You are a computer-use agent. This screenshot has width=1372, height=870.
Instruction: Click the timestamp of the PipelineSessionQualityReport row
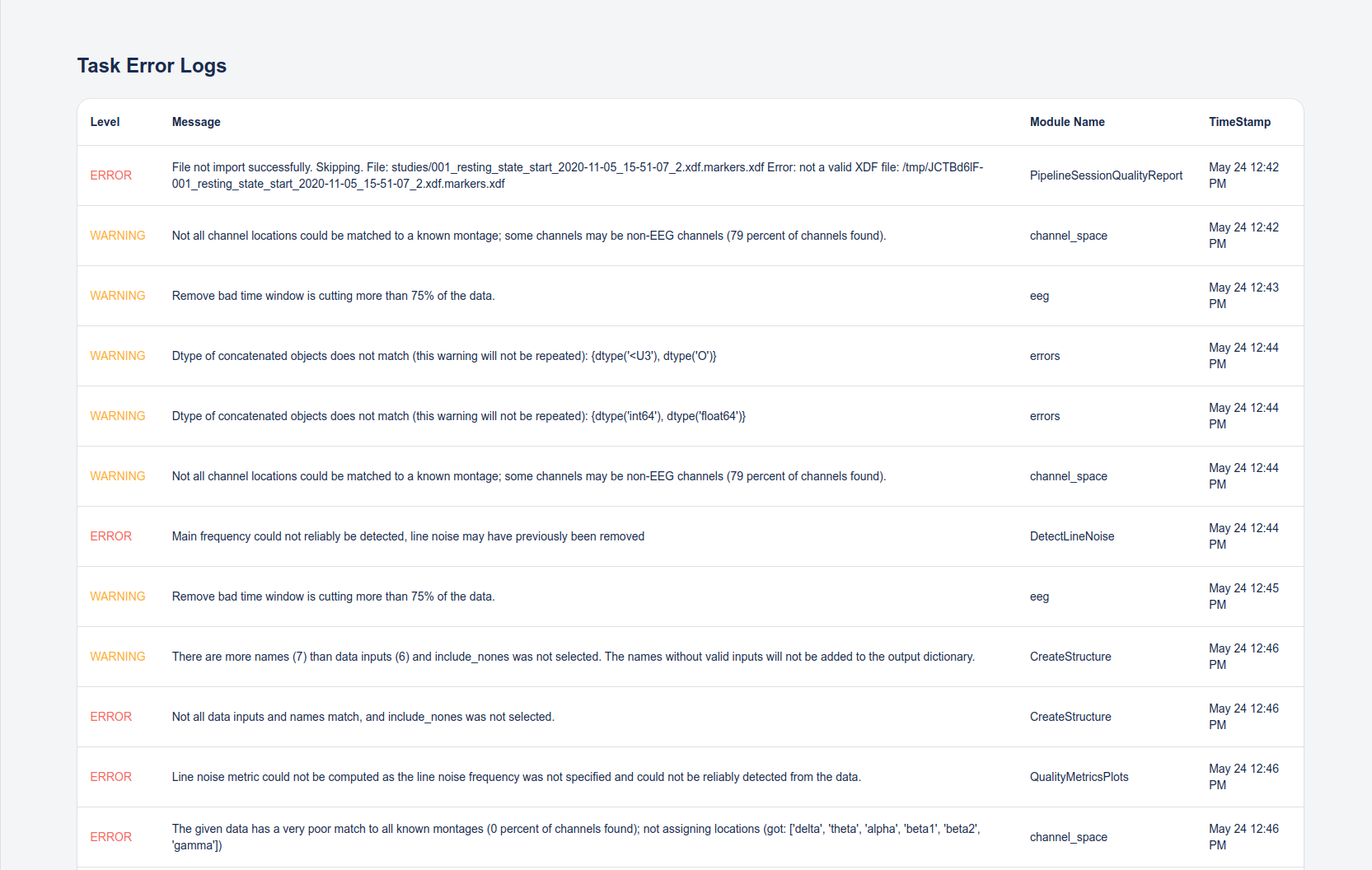pyautogui.click(x=1243, y=175)
